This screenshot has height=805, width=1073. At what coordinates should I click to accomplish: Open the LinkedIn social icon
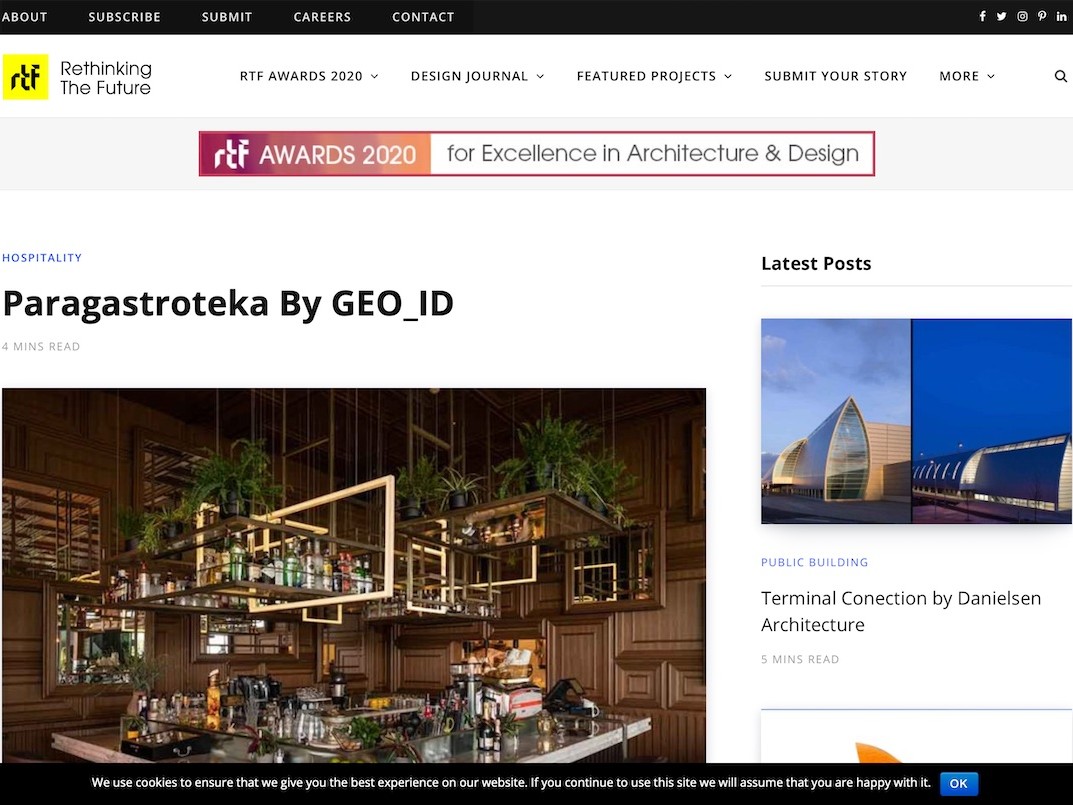pos(1061,16)
